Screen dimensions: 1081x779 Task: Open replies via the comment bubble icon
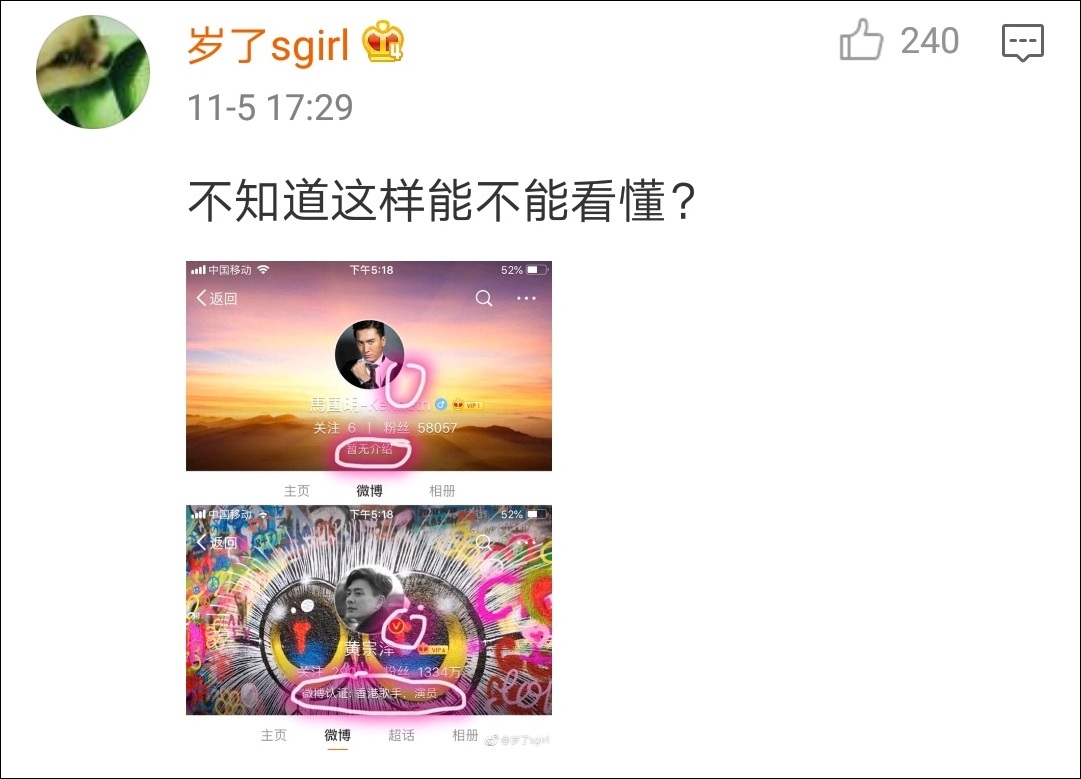1022,42
